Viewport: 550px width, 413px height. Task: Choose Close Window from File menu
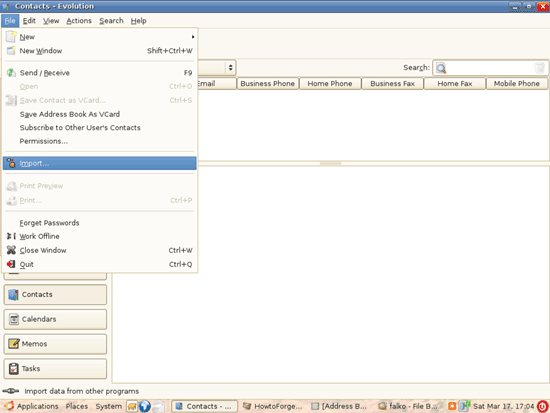(x=100, y=250)
